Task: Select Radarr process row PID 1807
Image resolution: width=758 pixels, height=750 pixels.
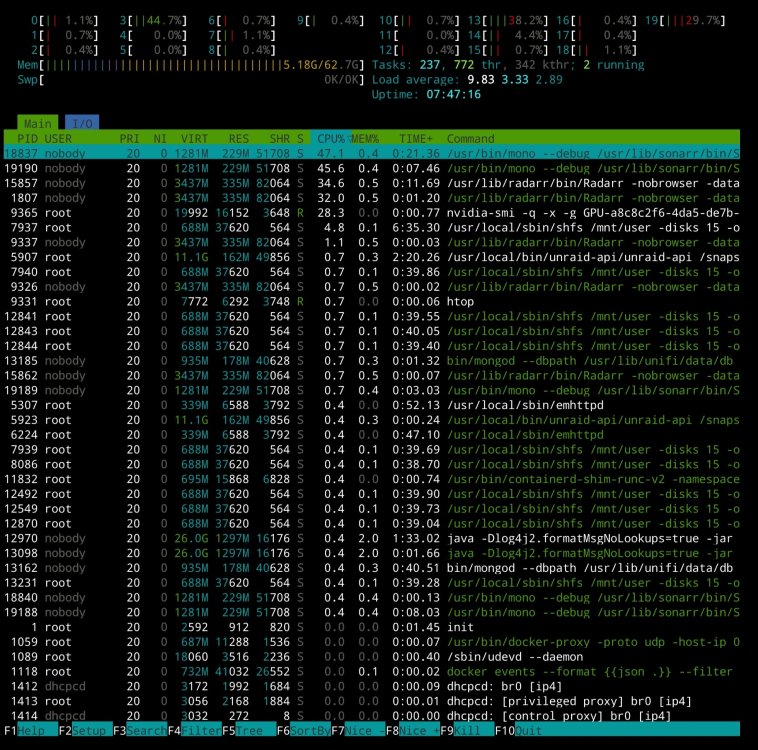Action: tap(372, 198)
